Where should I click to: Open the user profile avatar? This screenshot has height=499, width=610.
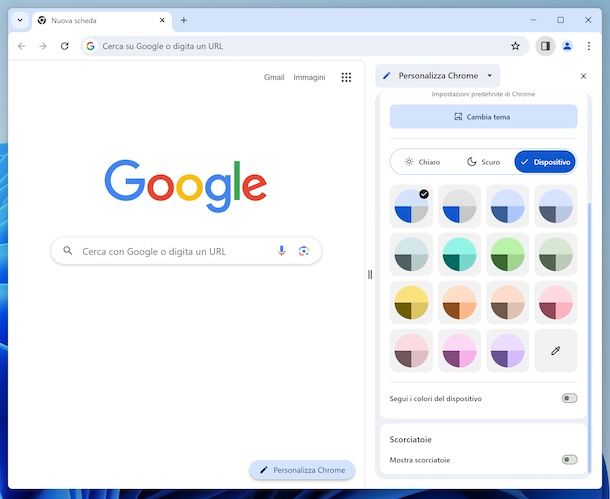[x=567, y=46]
